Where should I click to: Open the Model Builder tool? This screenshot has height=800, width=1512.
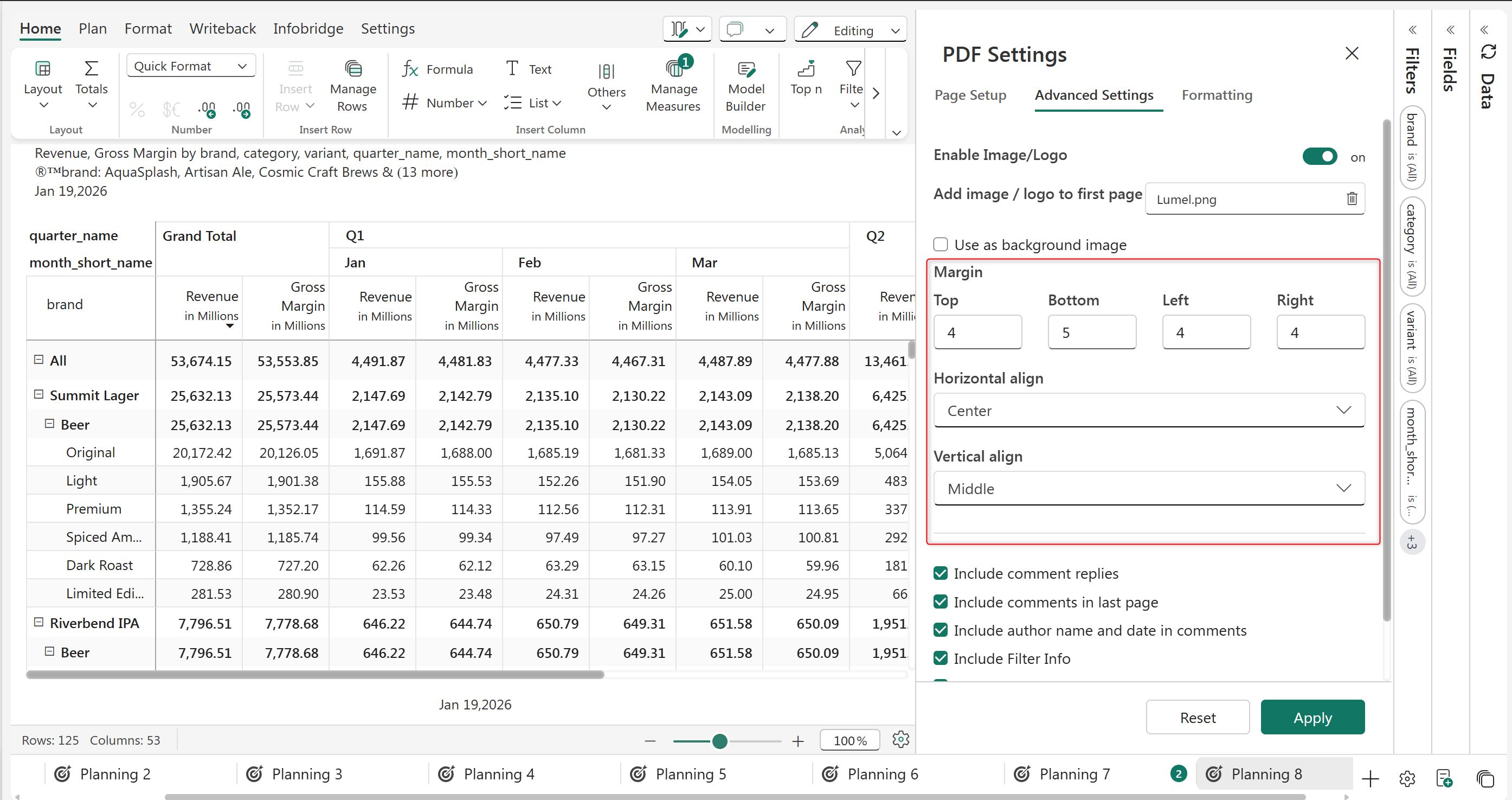[x=745, y=87]
